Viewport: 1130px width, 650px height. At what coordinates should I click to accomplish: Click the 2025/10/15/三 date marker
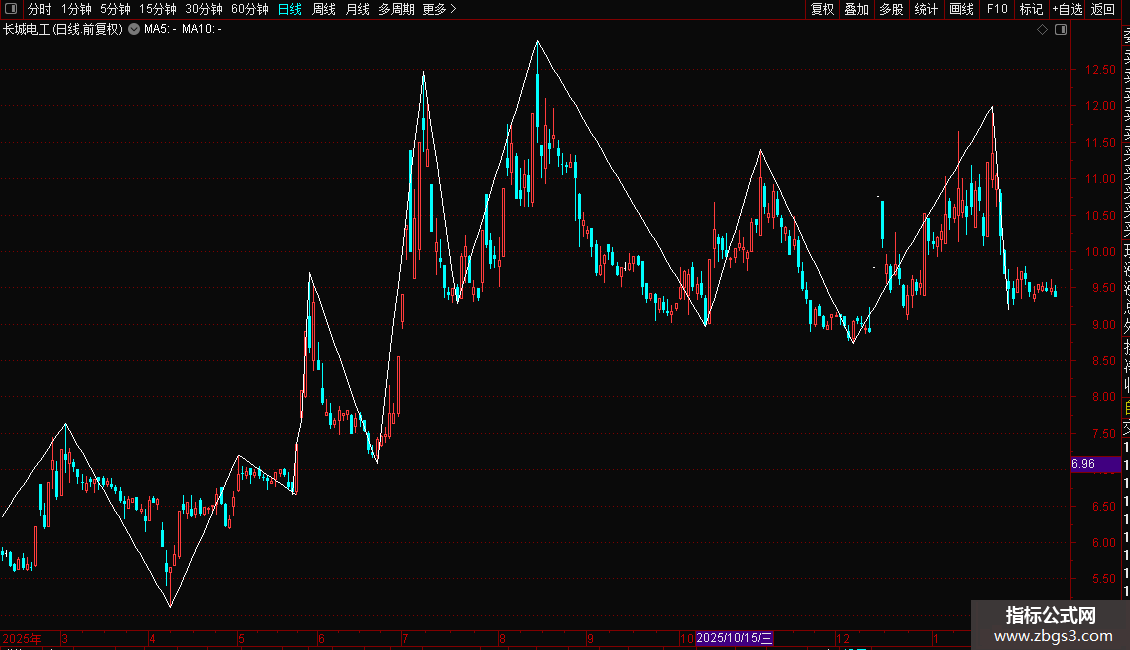pyautogui.click(x=734, y=638)
